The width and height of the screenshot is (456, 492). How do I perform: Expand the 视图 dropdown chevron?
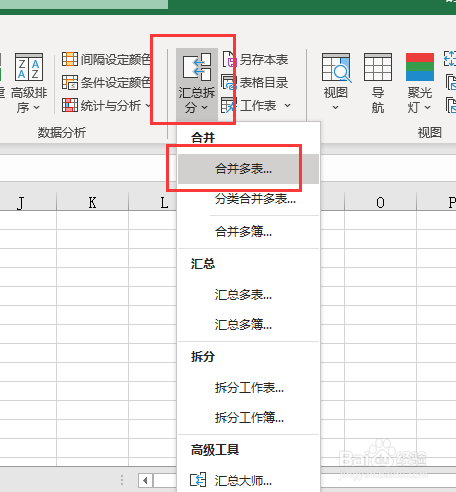tap(336, 107)
